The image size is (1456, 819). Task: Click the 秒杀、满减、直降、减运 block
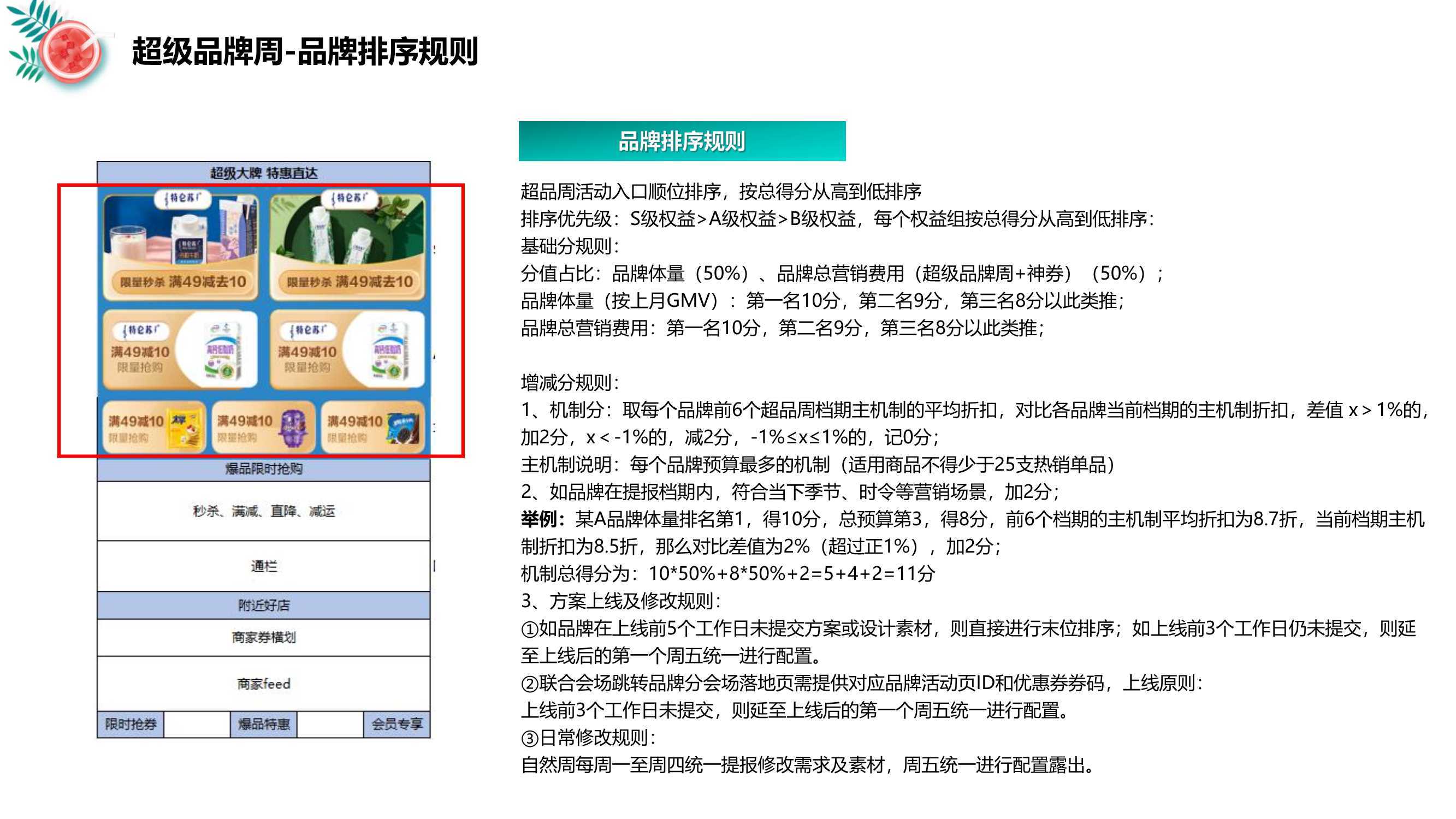point(263,511)
